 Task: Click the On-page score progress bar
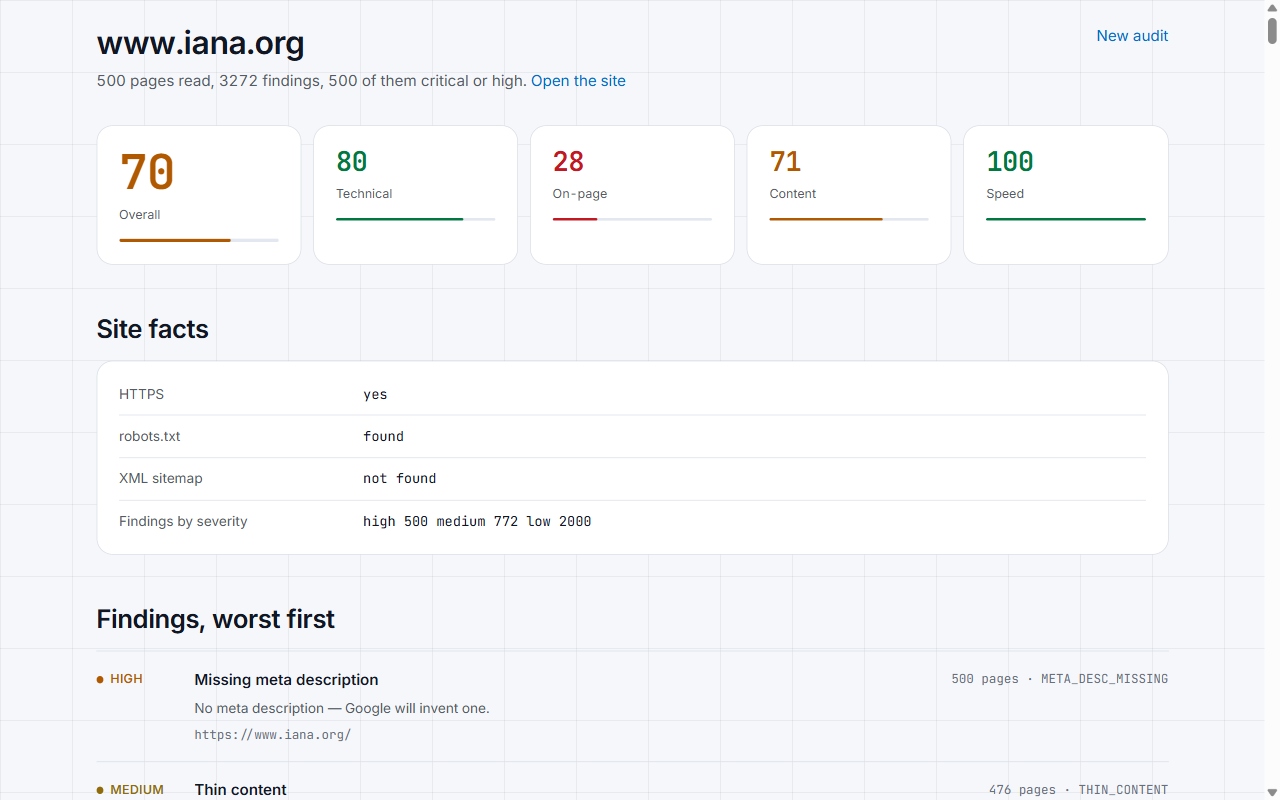click(632, 219)
